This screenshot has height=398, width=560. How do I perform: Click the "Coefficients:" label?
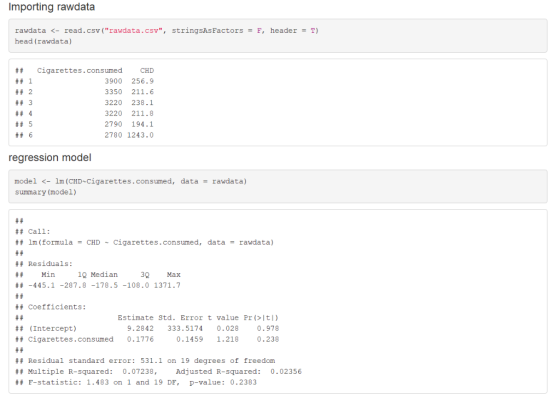(x=57, y=307)
